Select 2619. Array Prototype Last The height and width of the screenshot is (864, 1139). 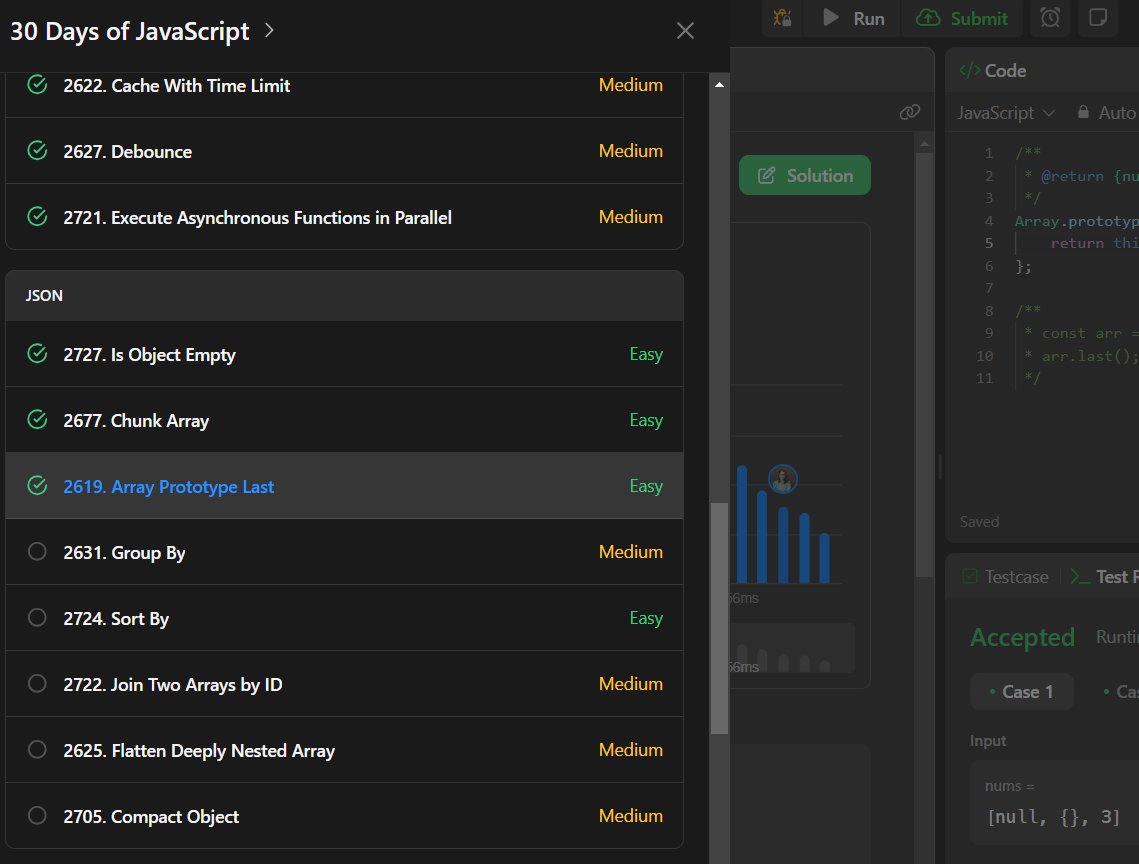[344, 486]
